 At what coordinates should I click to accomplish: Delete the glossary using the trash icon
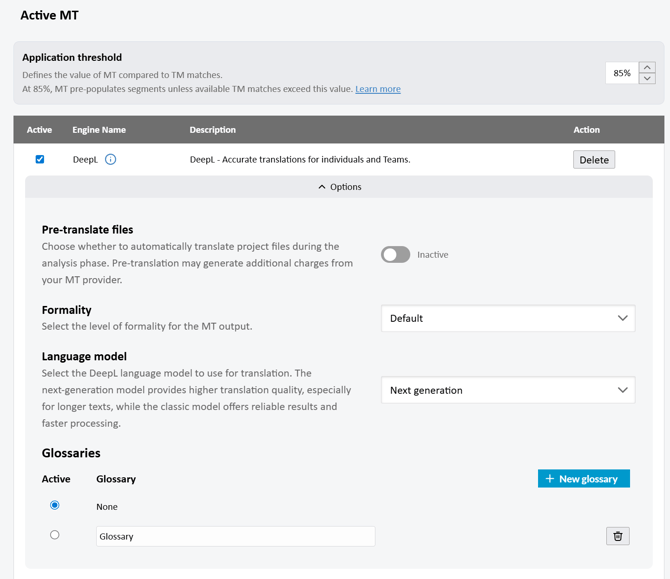617,536
